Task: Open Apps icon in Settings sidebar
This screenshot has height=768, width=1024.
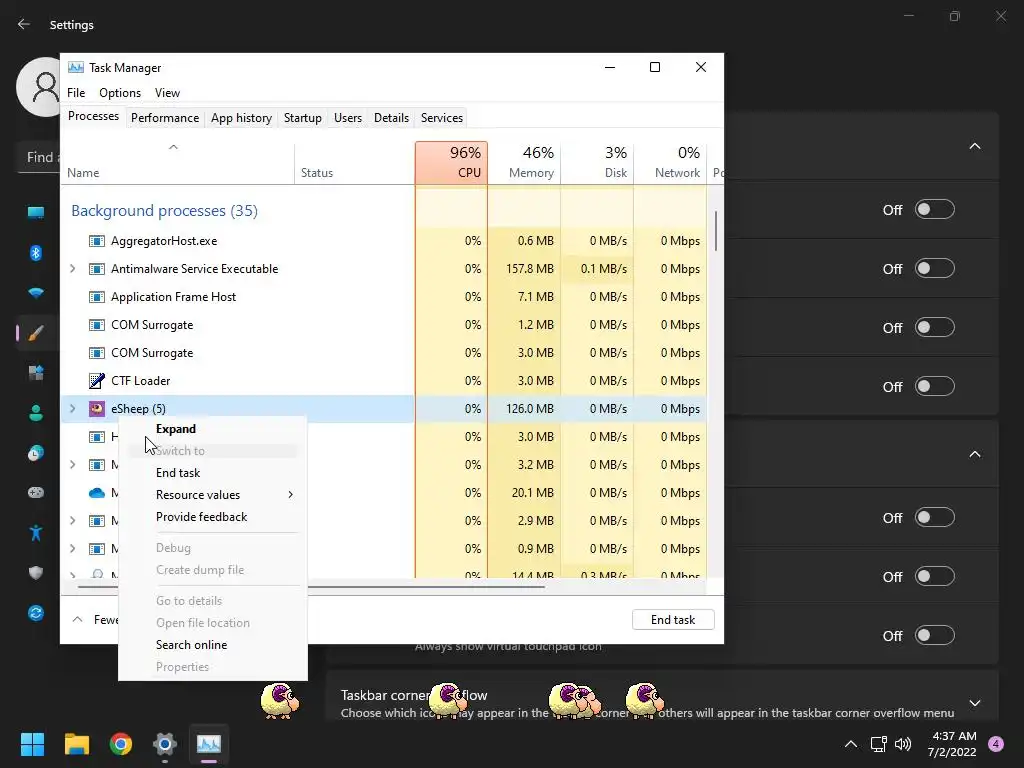Action: click(36, 373)
